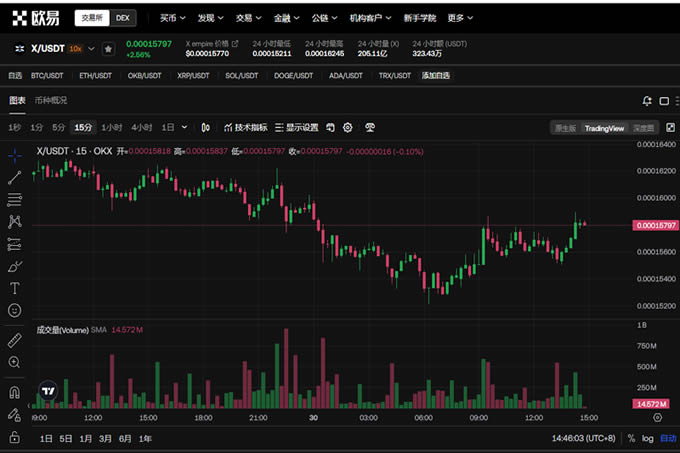Select the trend line drawing tool

[15, 177]
